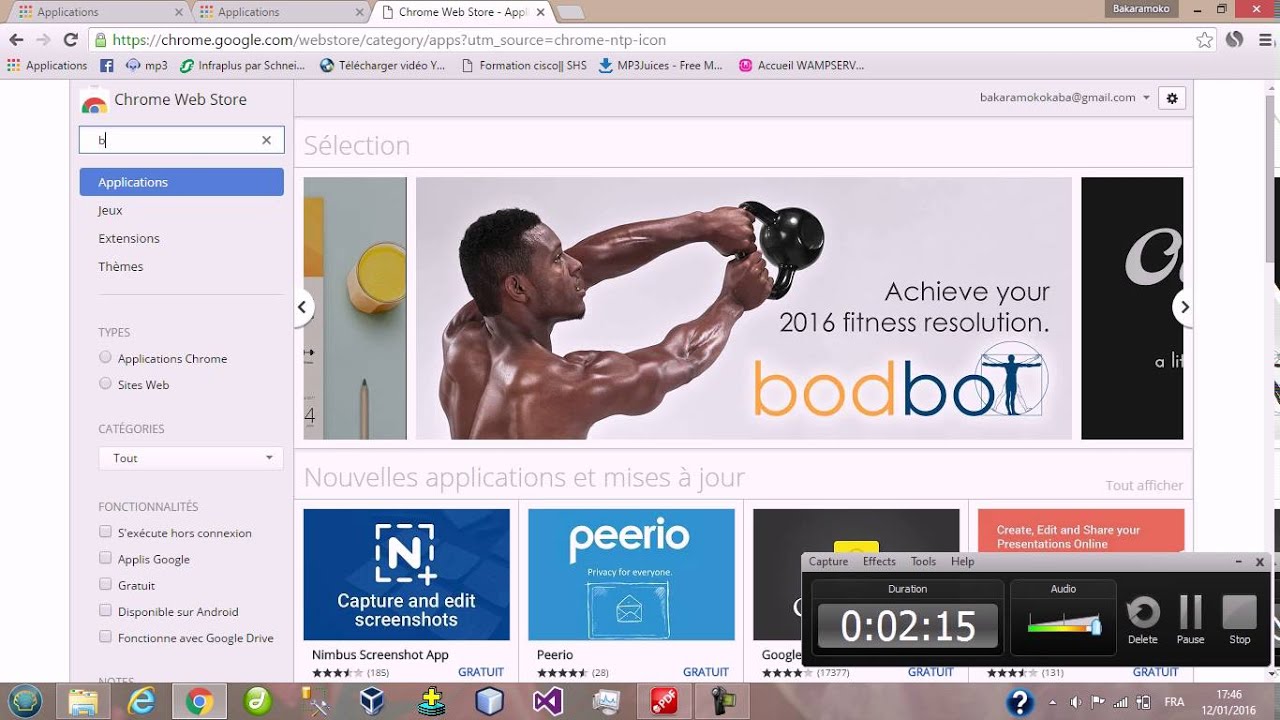The width and height of the screenshot is (1280, 720).
Task: Show next carousel slide
Action: pyautogui.click(x=1183, y=307)
